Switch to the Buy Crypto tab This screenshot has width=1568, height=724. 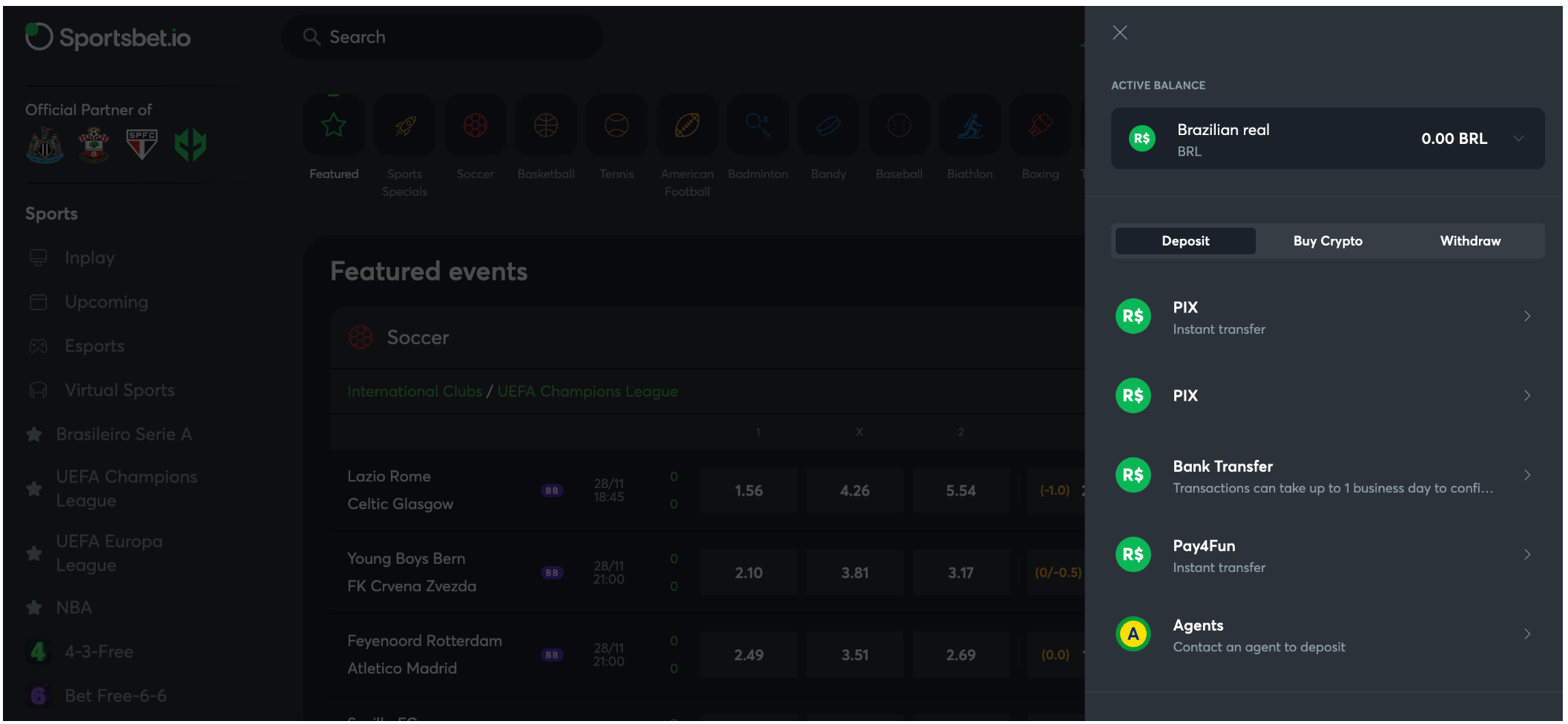(x=1328, y=241)
